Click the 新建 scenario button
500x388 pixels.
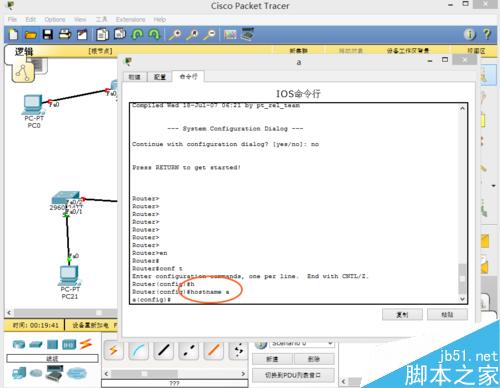point(272,359)
